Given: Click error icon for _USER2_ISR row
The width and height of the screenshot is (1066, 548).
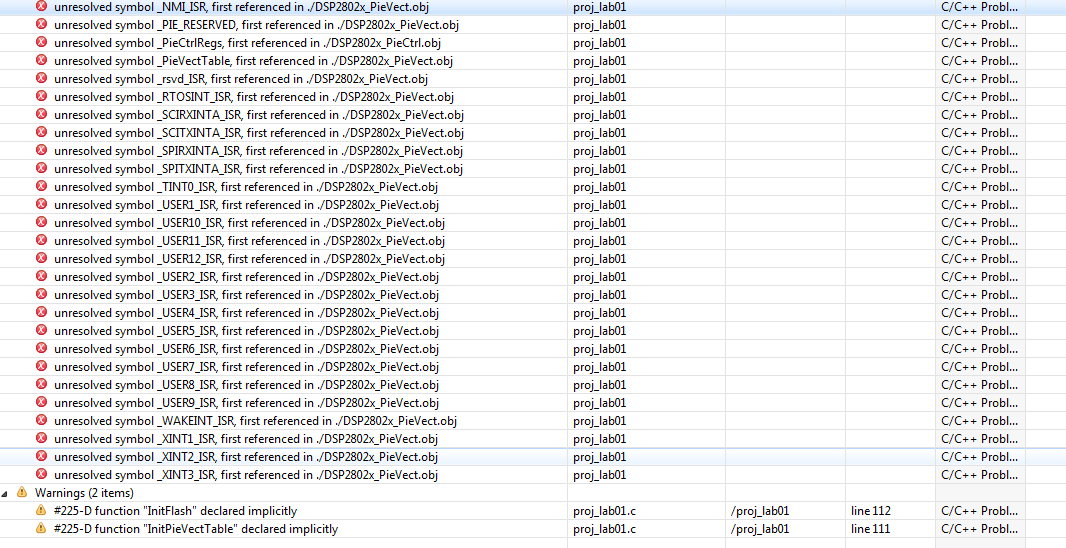Looking at the screenshot, I should pos(41,277).
